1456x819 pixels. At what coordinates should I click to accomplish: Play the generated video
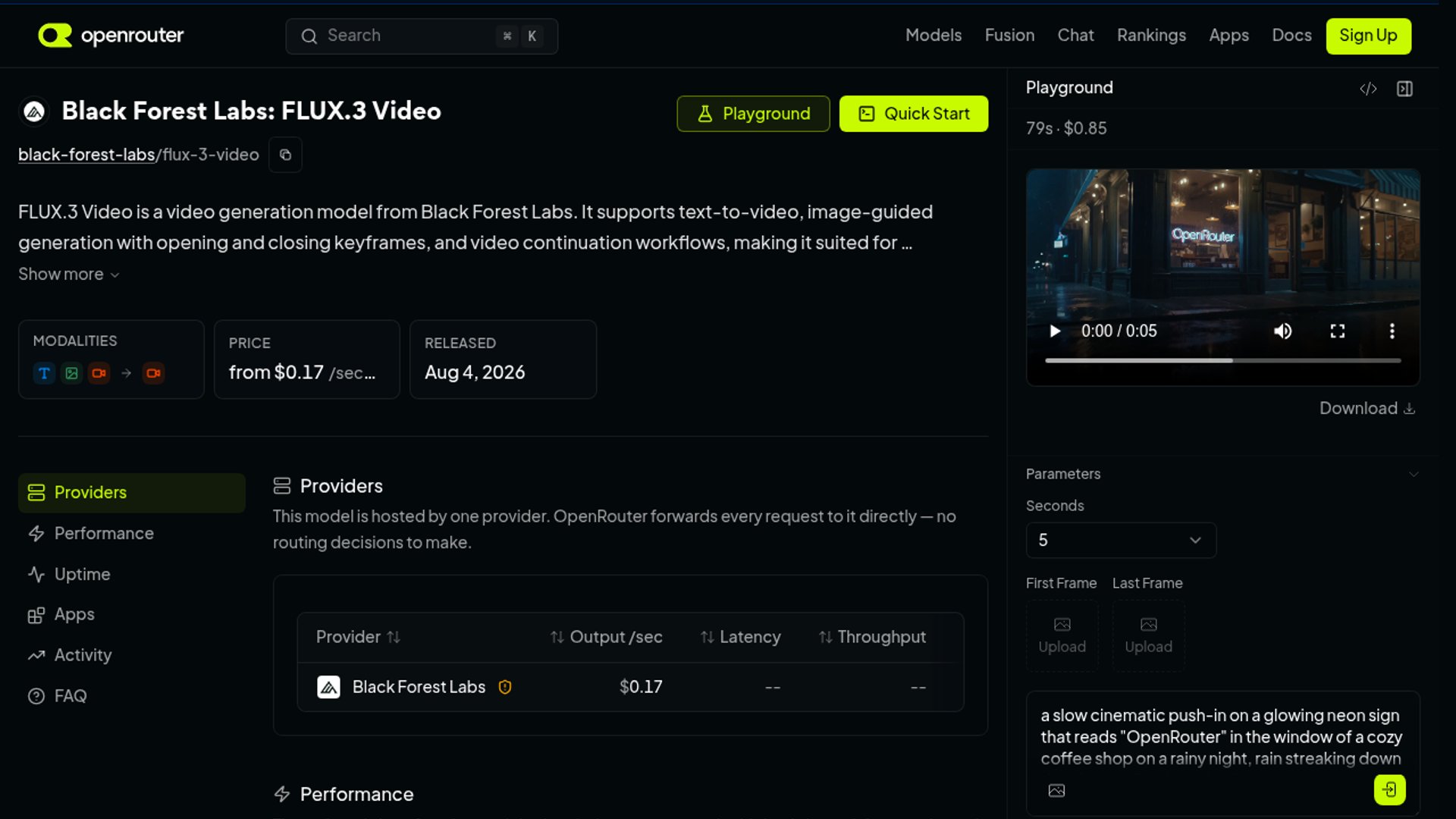coord(1054,331)
